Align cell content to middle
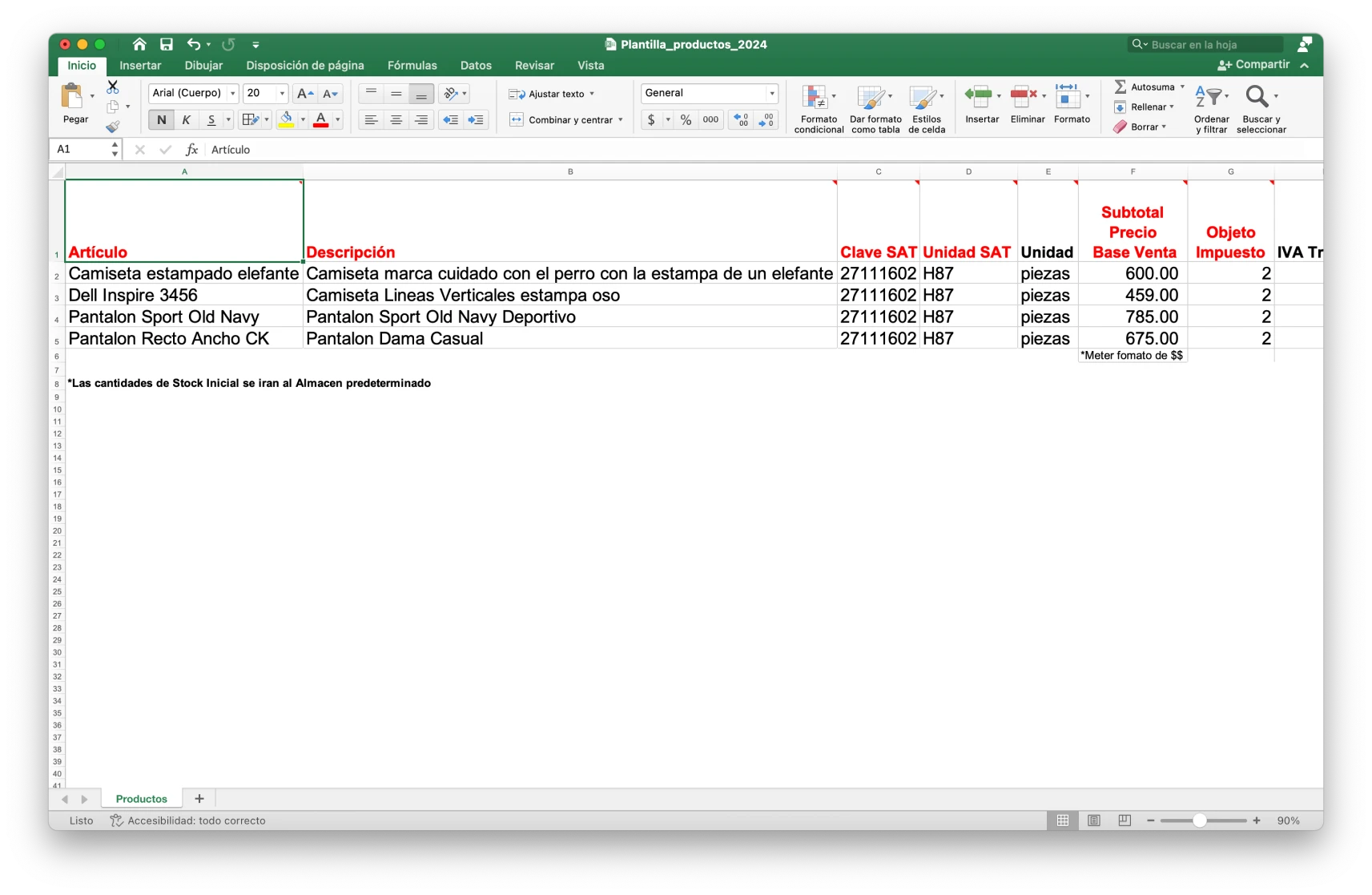Viewport: 1372px width, 895px height. point(396,94)
